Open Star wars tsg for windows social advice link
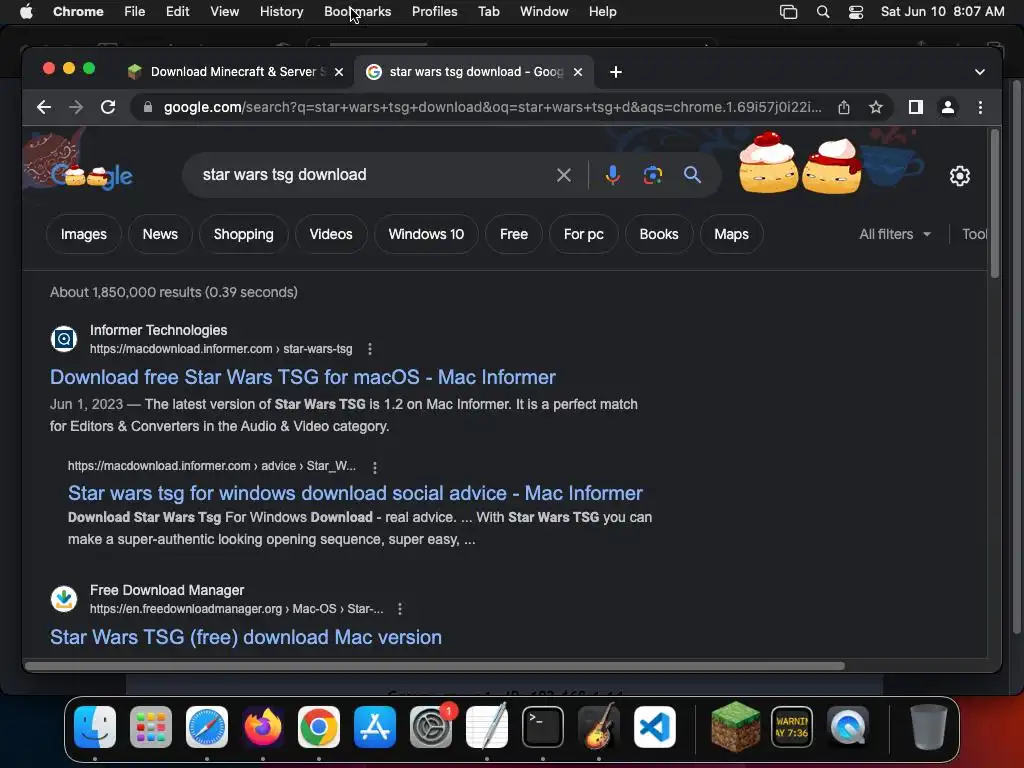Viewport: 1024px width, 768px height. [355, 493]
